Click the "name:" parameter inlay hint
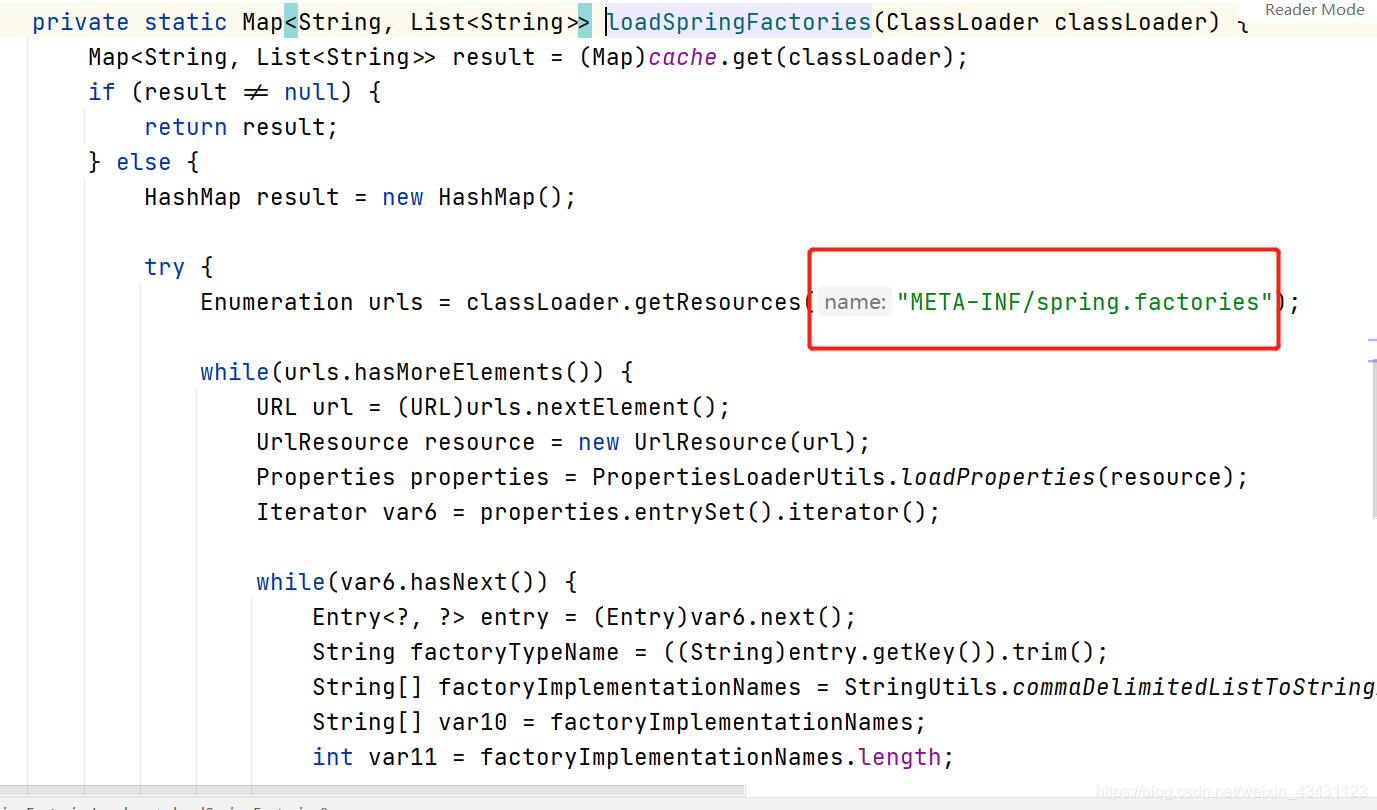This screenshot has width=1377, height=810. pos(854,302)
